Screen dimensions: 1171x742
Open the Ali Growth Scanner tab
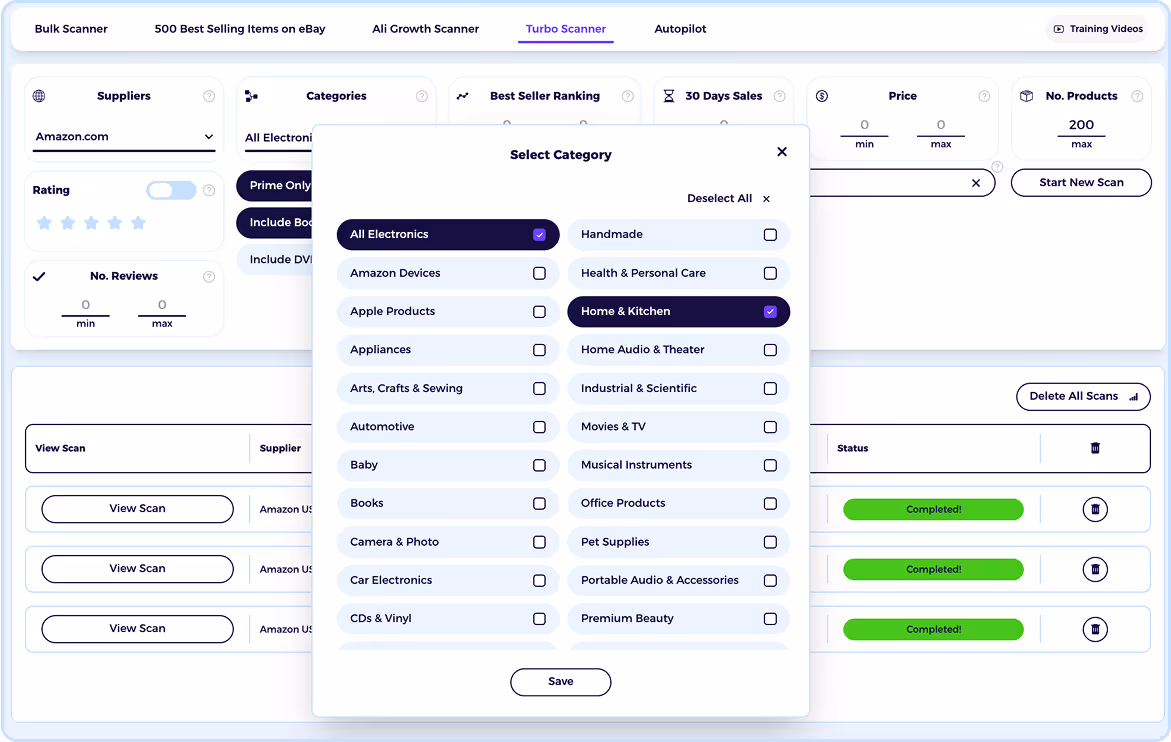[426, 29]
